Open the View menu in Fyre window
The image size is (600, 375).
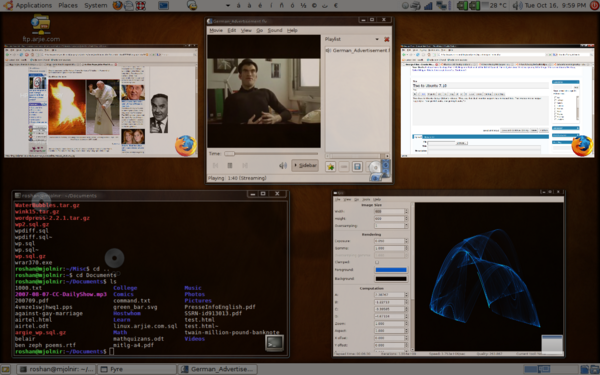tap(347, 199)
